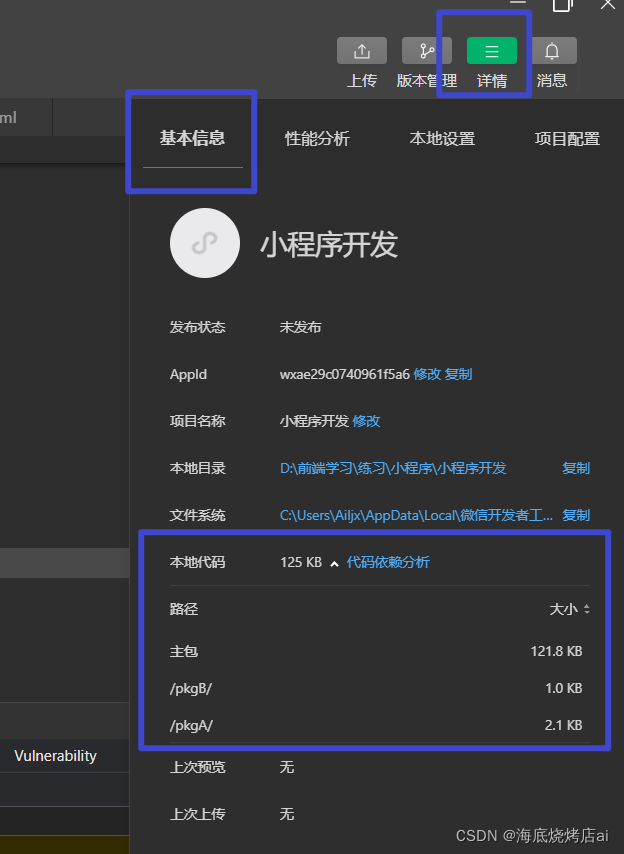Screen dimensions: 624x854
Task: Switch to the 项目配置 tab
Action: pos(567,138)
